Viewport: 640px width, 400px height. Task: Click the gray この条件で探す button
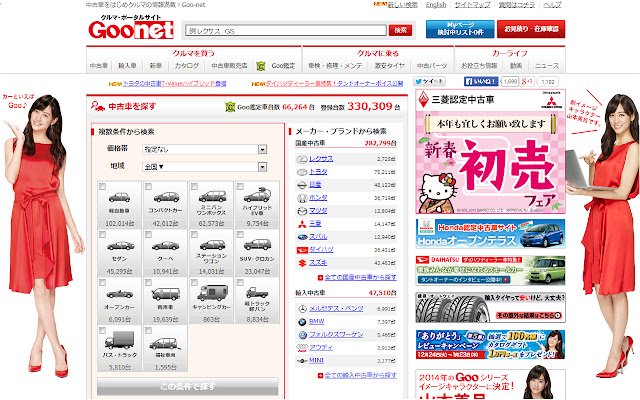pos(188,387)
